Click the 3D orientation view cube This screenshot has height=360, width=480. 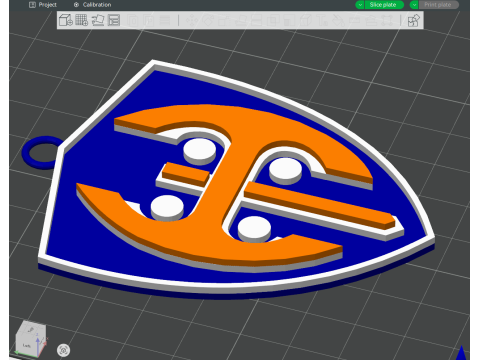point(31,339)
